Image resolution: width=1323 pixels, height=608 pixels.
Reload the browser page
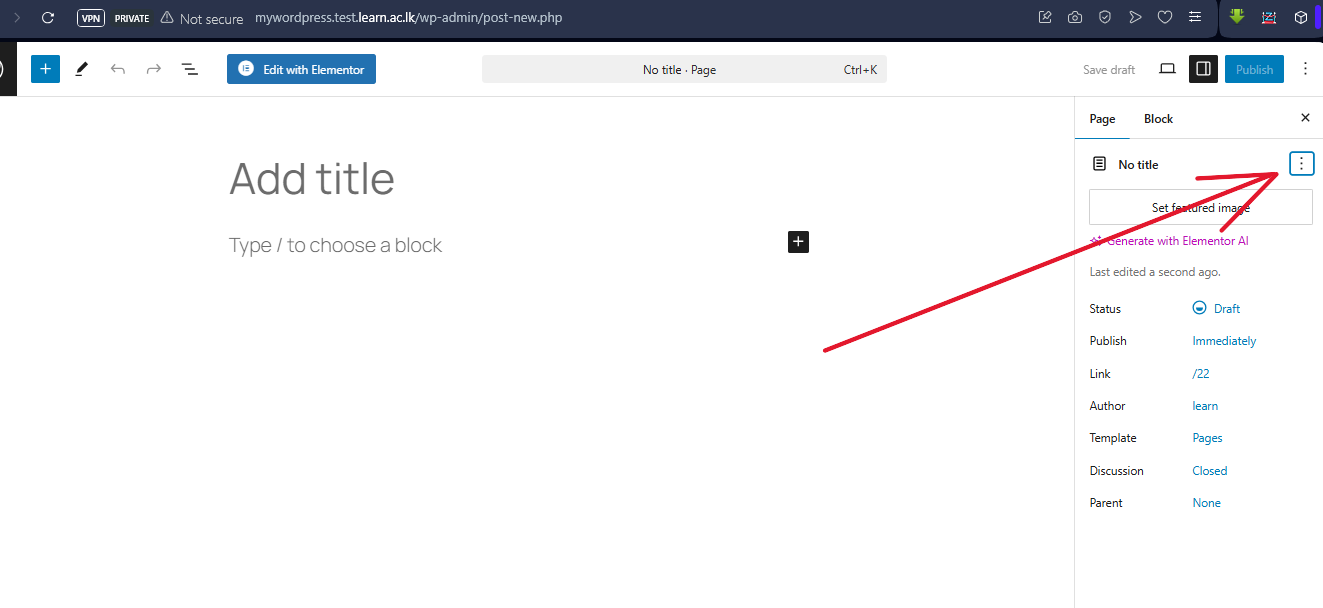[x=47, y=18]
